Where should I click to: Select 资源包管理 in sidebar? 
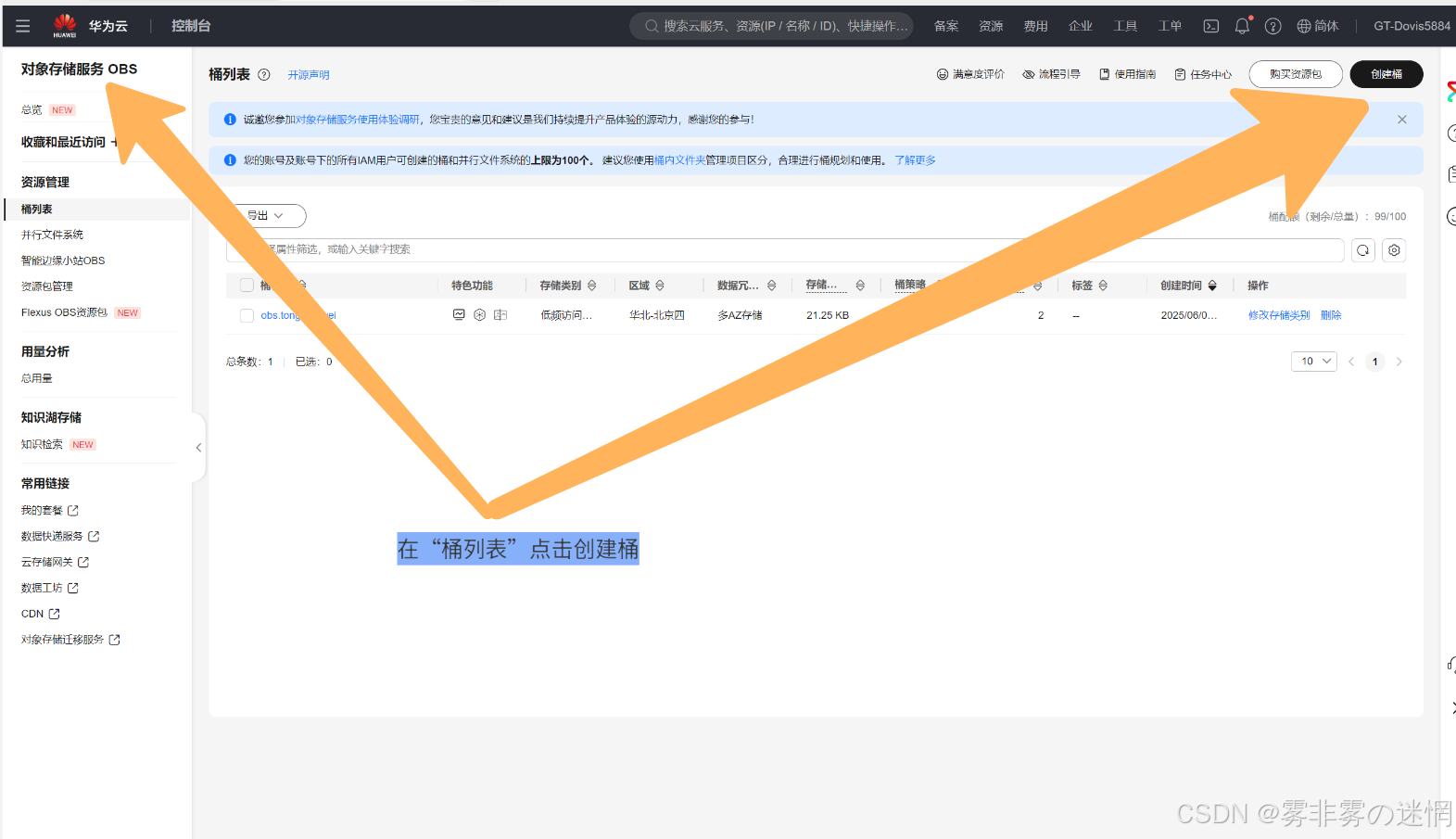click(46, 286)
